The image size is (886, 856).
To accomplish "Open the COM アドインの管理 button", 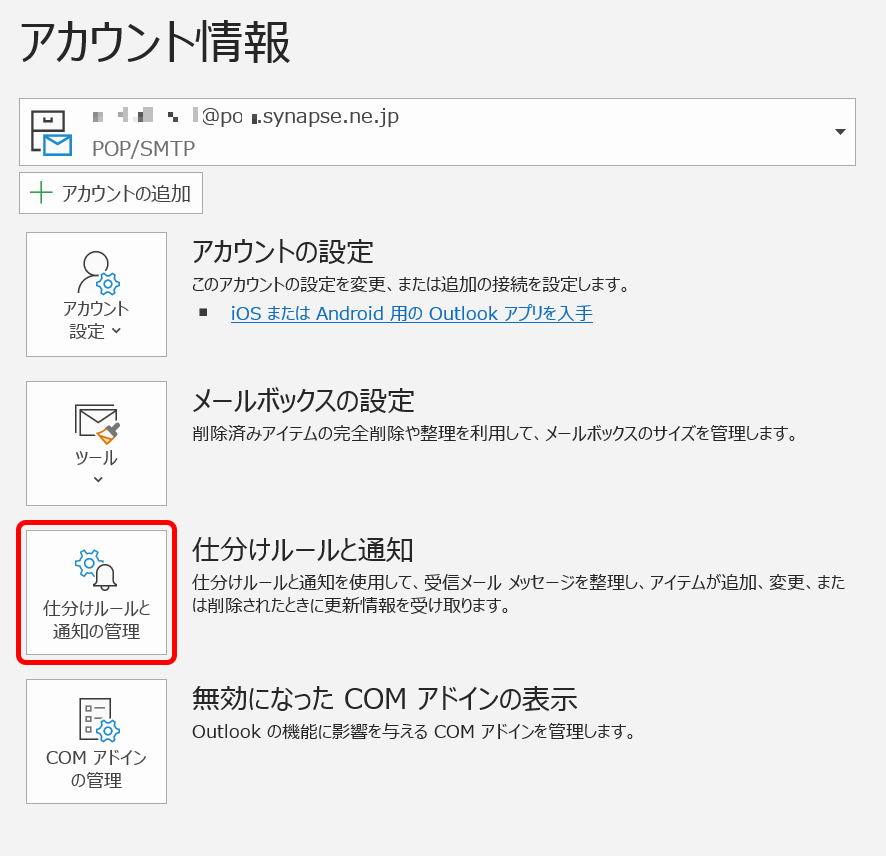I will (x=96, y=741).
